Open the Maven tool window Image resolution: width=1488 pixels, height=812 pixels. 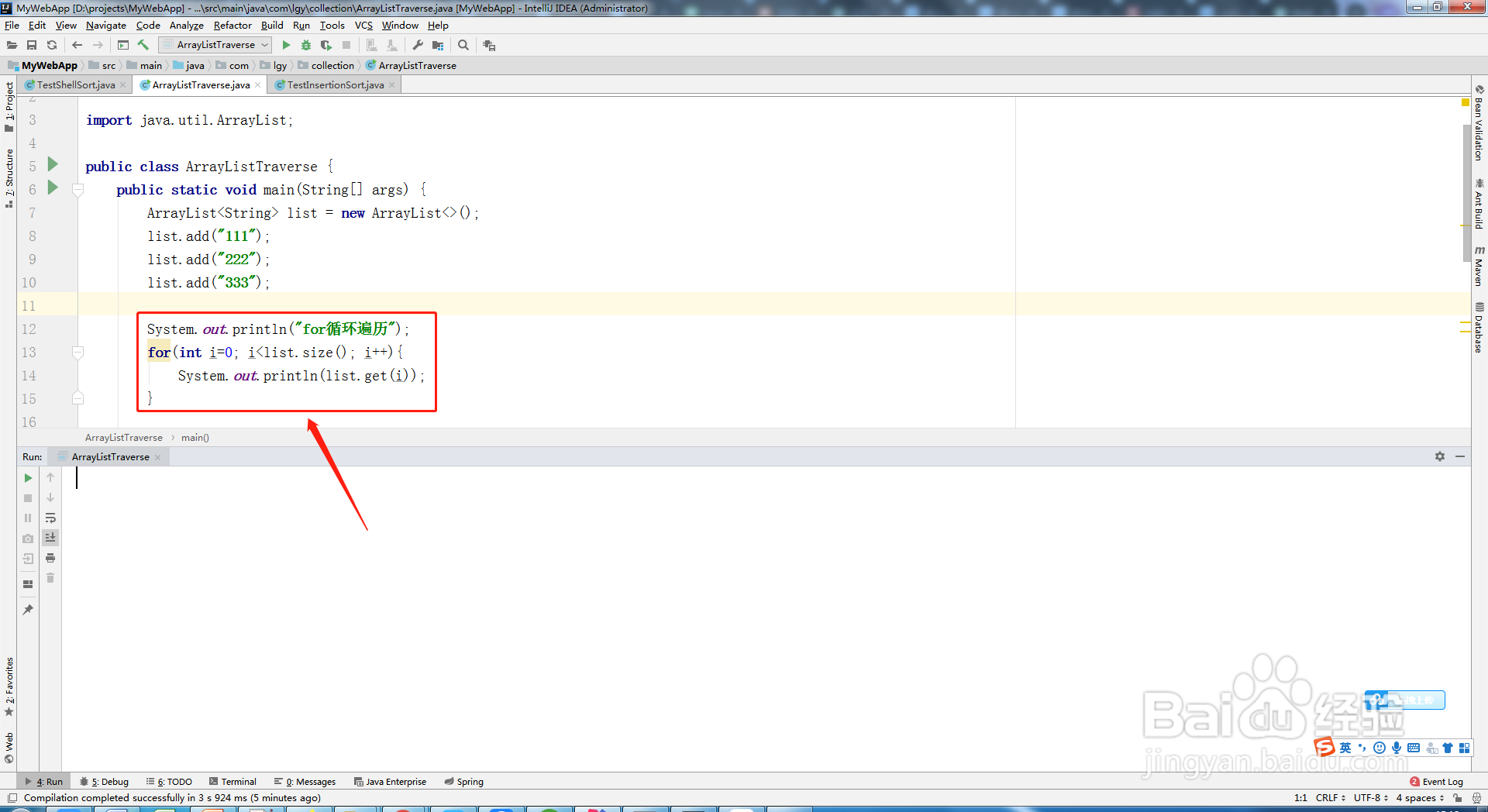tap(1479, 266)
